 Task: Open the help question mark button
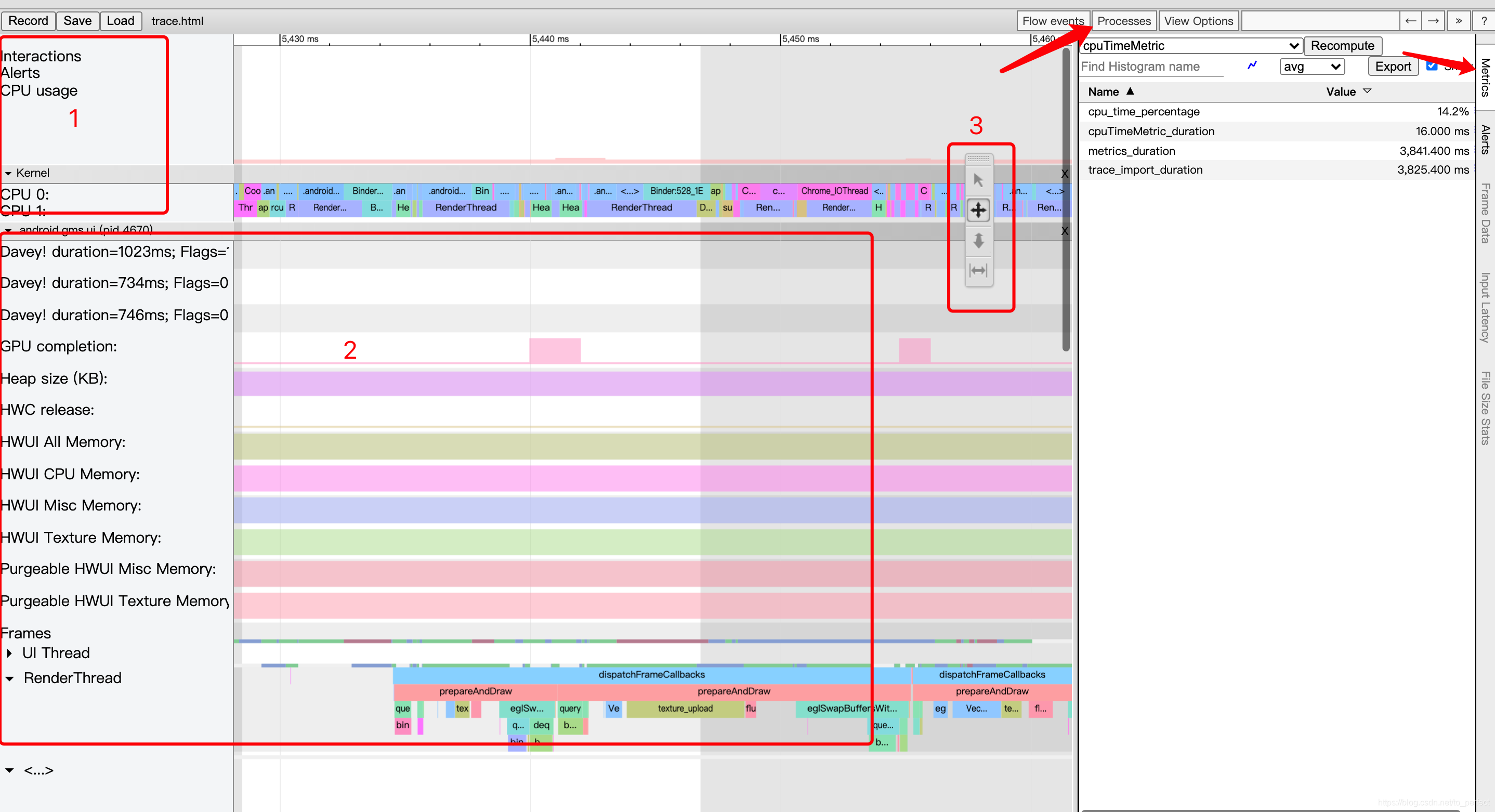tap(1484, 21)
